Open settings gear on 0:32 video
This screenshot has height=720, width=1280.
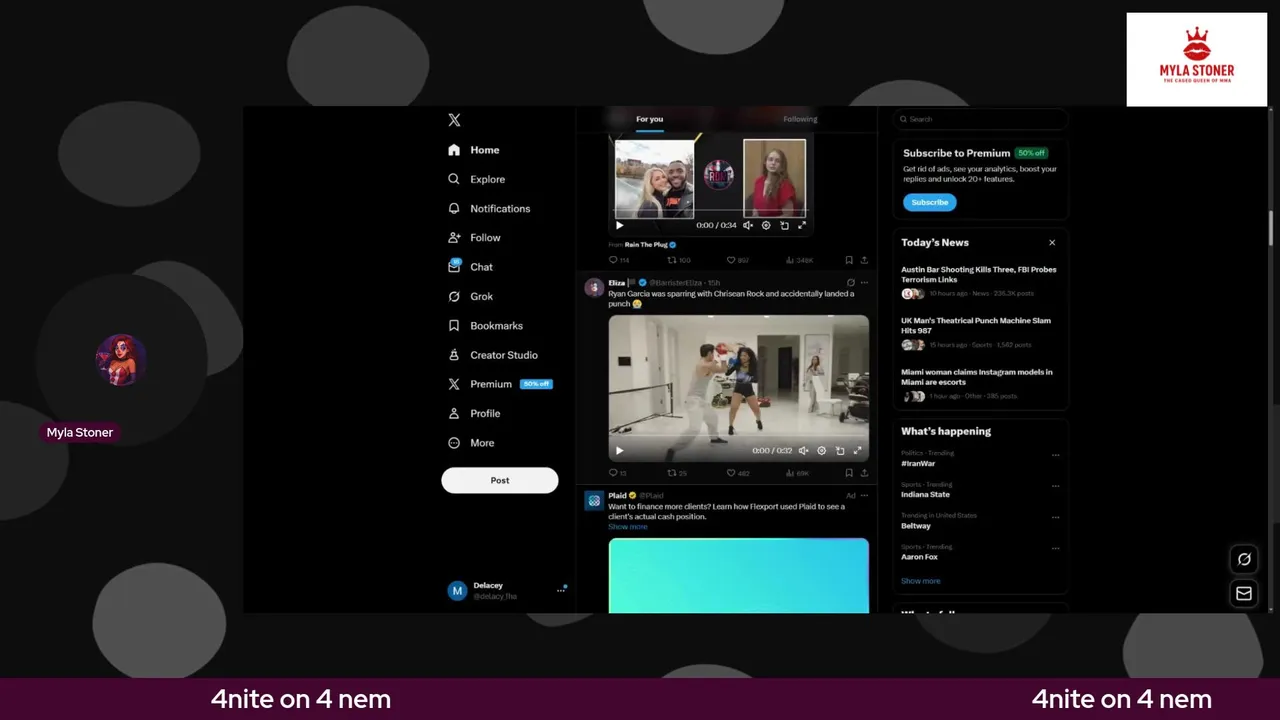(822, 450)
